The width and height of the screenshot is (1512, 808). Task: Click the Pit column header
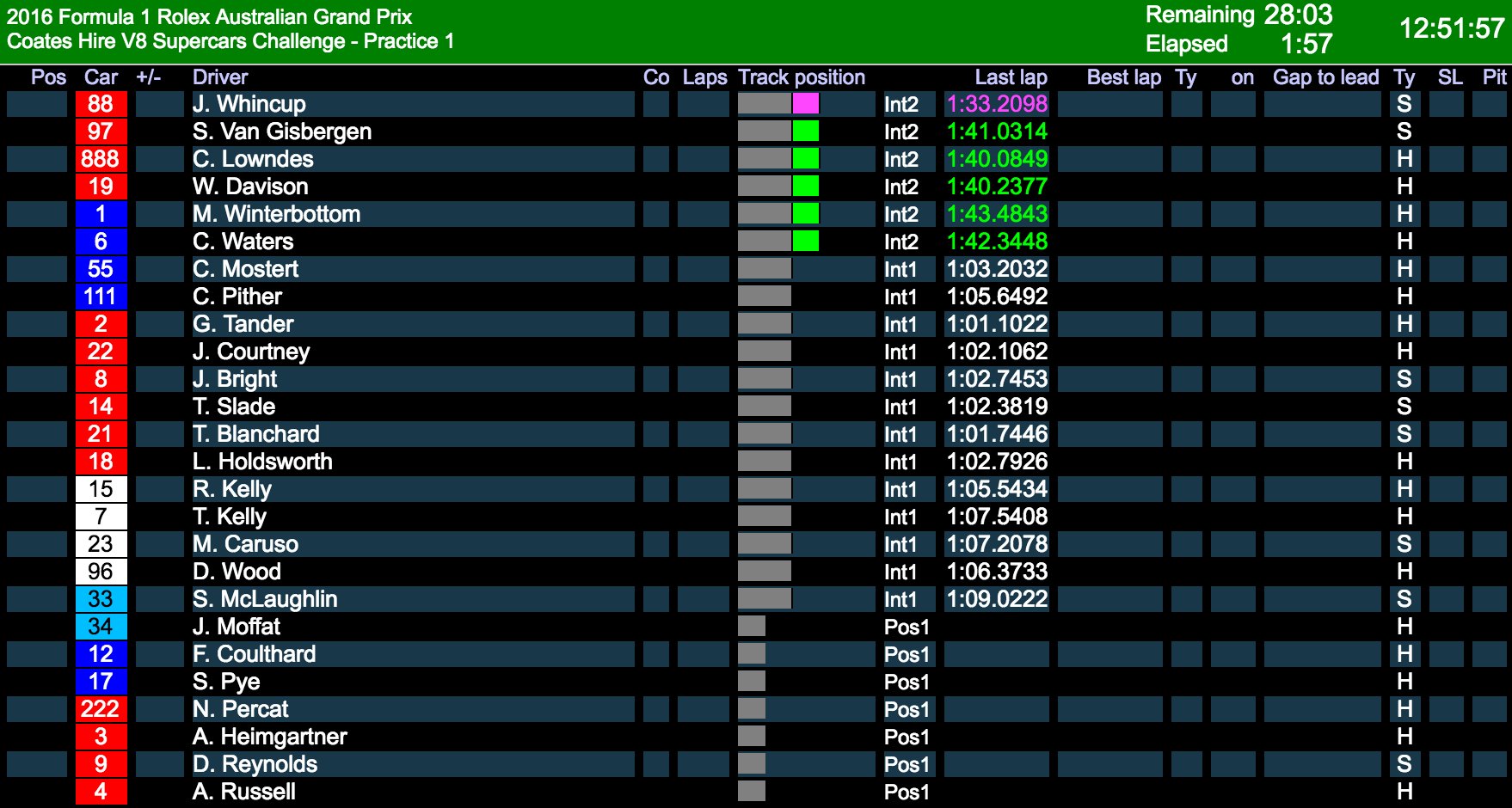tap(1494, 77)
